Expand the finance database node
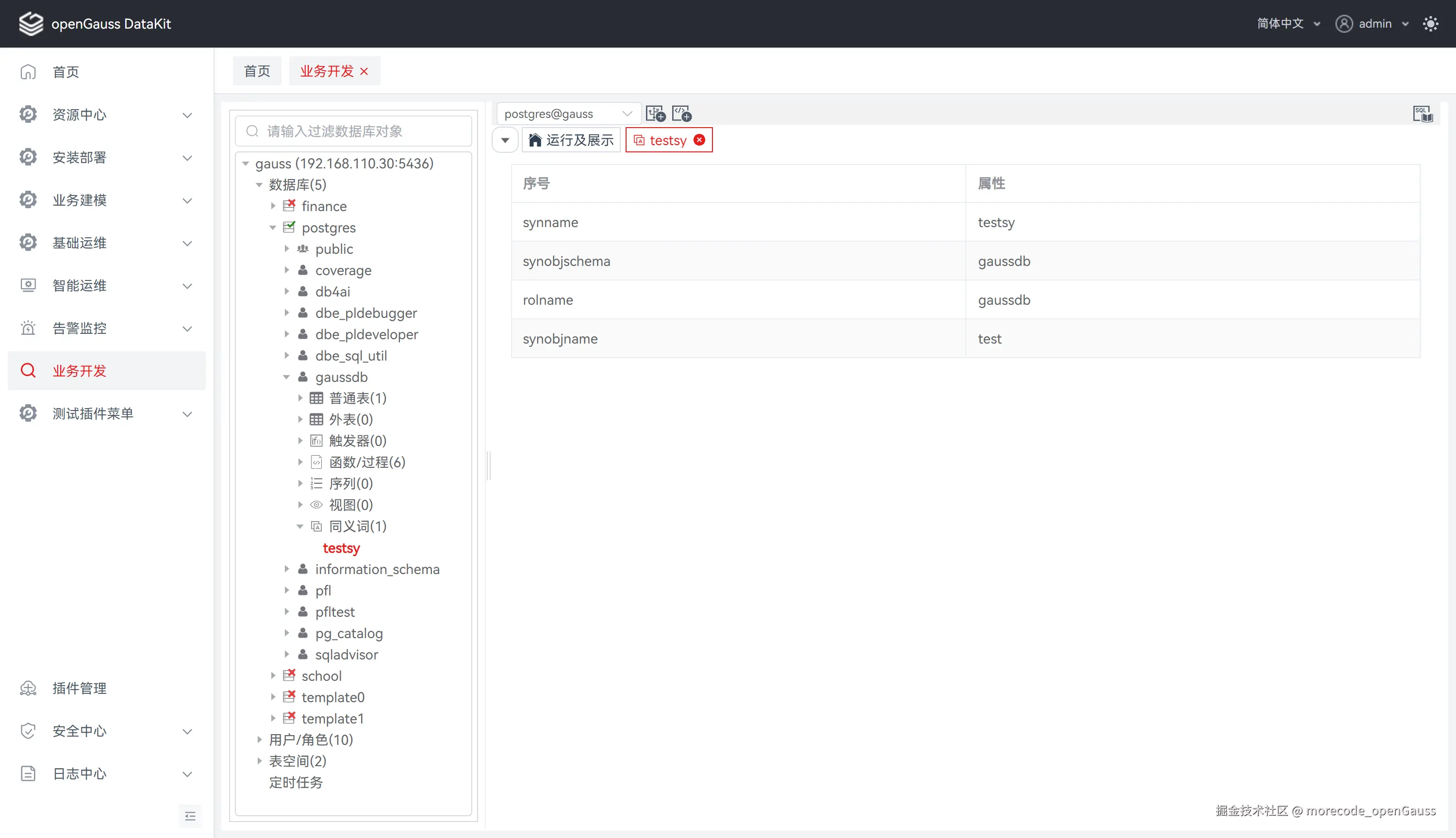Image resolution: width=1456 pixels, height=838 pixels. pyautogui.click(x=273, y=206)
